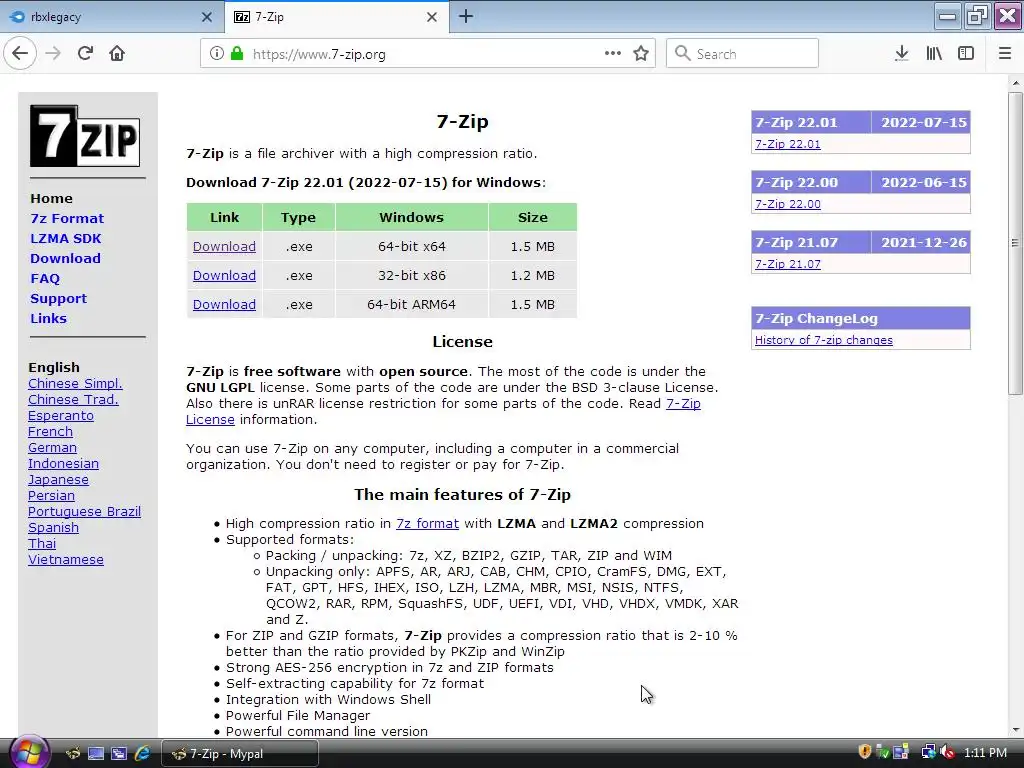Reload the current page
This screenshot has height=768, width=1024.
point(85,54)
